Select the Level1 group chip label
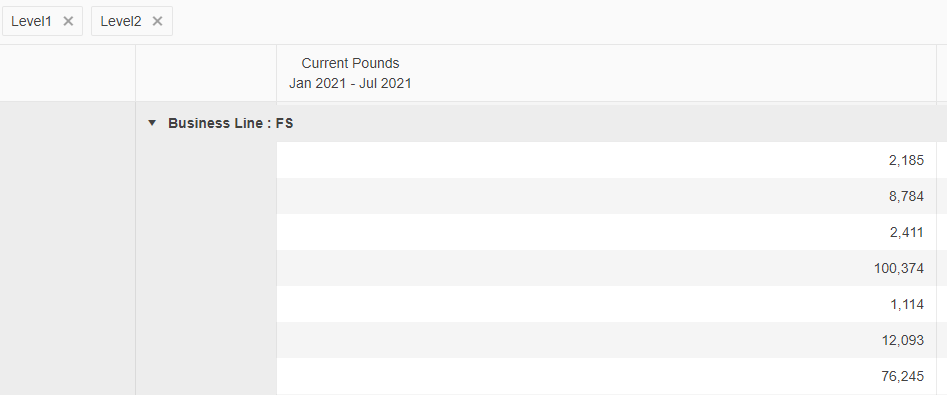This screenshot has width=947, height=395. coord(31,22)
